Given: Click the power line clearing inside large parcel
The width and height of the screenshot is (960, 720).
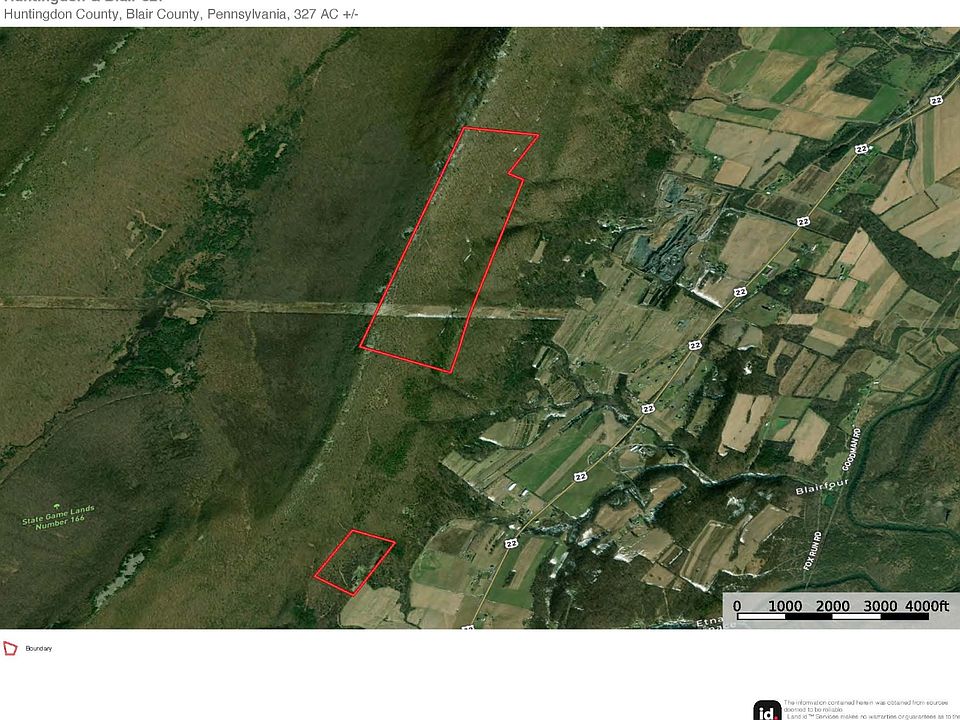Looking at the screenshot, I should tap(426, 311).
